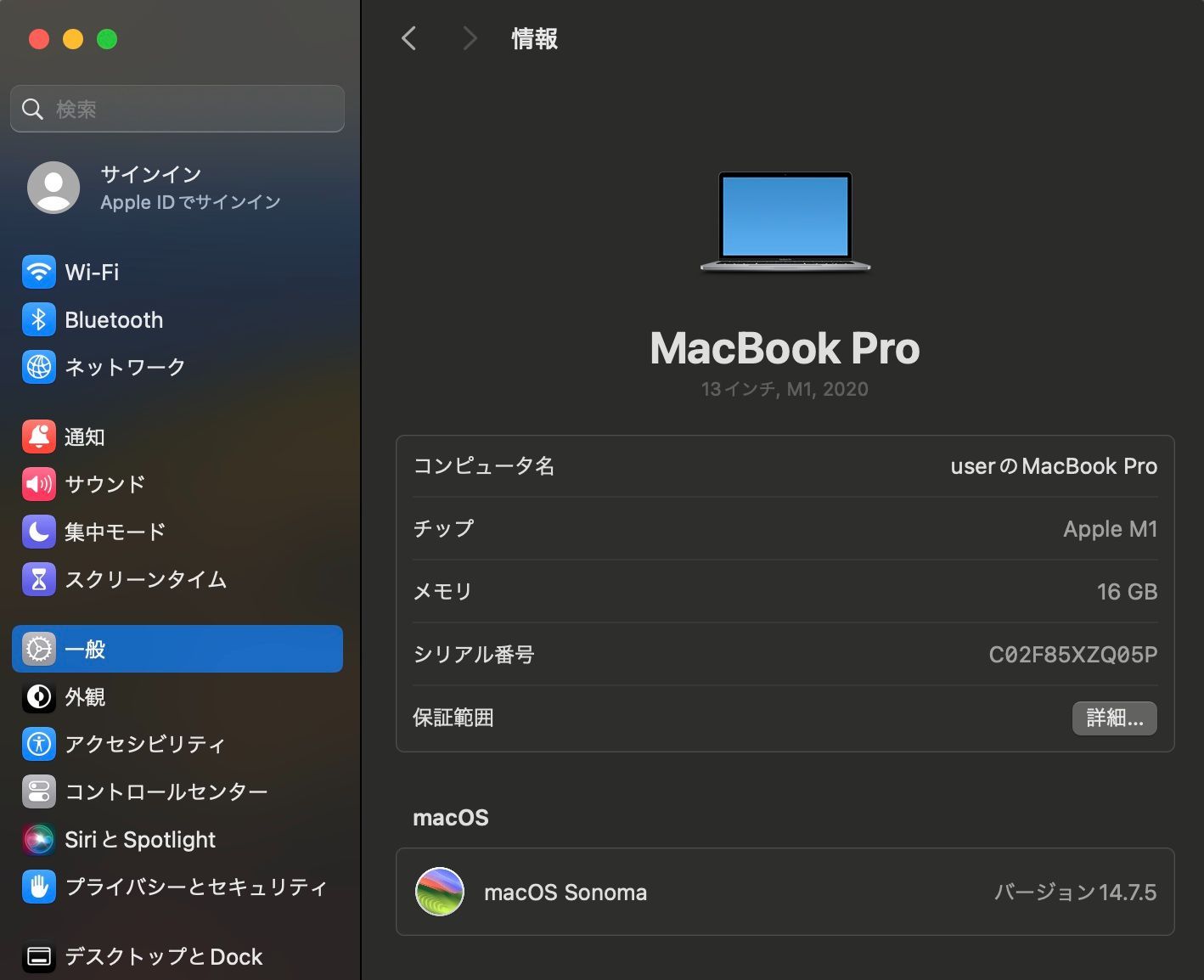This screenshot has width=1204, height=980.
Task: Click サインイン label
Action: 151,174
